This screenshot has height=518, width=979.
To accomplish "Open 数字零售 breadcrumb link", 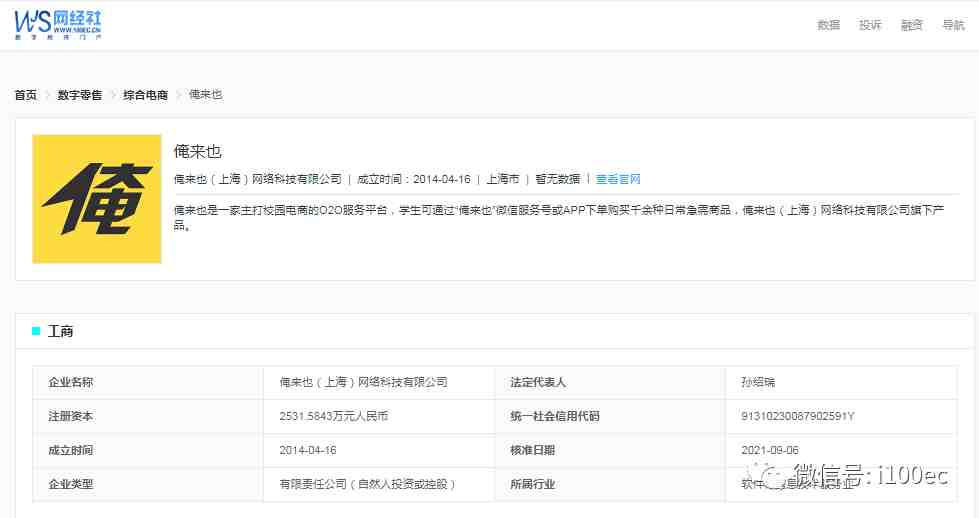I will tap(79, 95).
